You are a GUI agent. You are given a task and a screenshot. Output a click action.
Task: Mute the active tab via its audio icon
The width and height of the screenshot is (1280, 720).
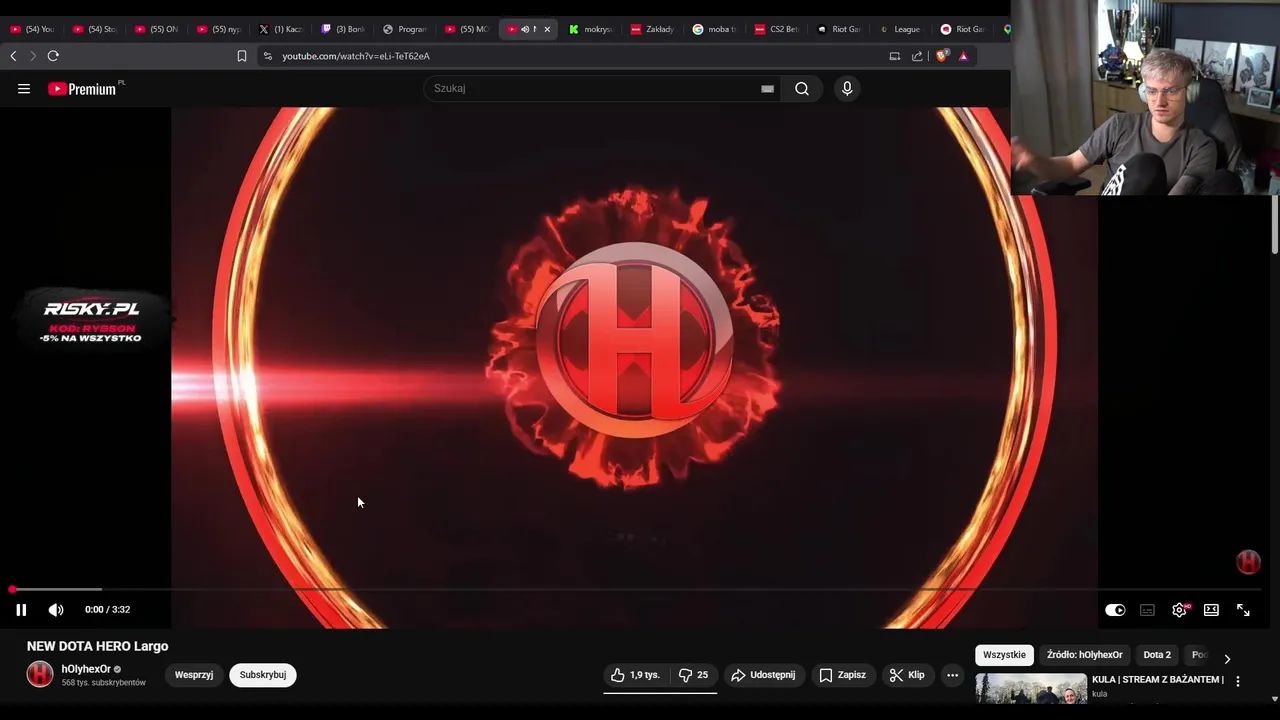pyautogui.click(x=525, y=29)
